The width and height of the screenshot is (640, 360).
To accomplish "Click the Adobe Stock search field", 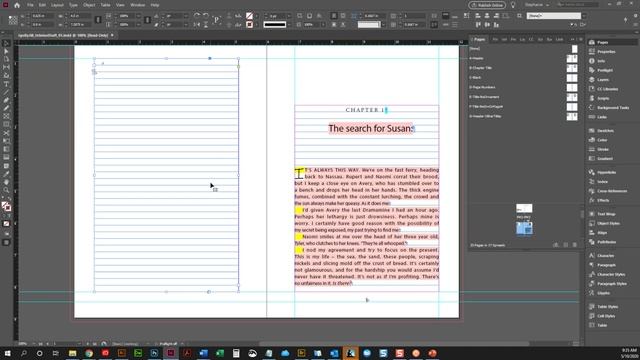I will [578, 4].
